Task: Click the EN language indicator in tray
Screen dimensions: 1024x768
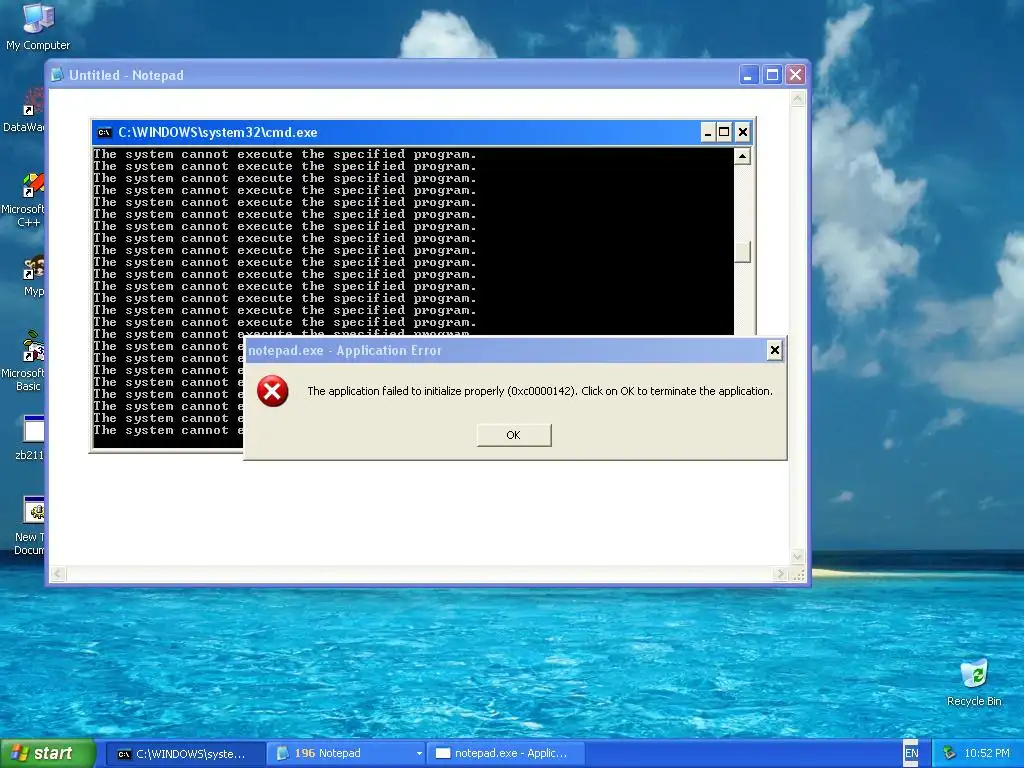Action: 911,754
